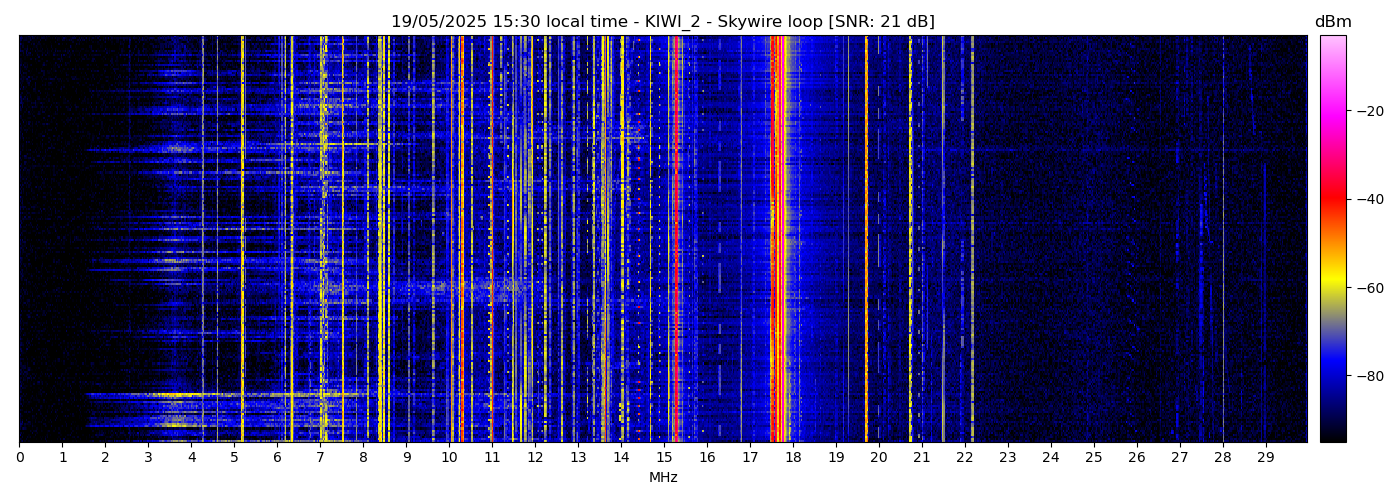This screenshot has height=500, width=1400.
Task: Click the yellow vertical line at 5.2 MHz
Action: 243,240
